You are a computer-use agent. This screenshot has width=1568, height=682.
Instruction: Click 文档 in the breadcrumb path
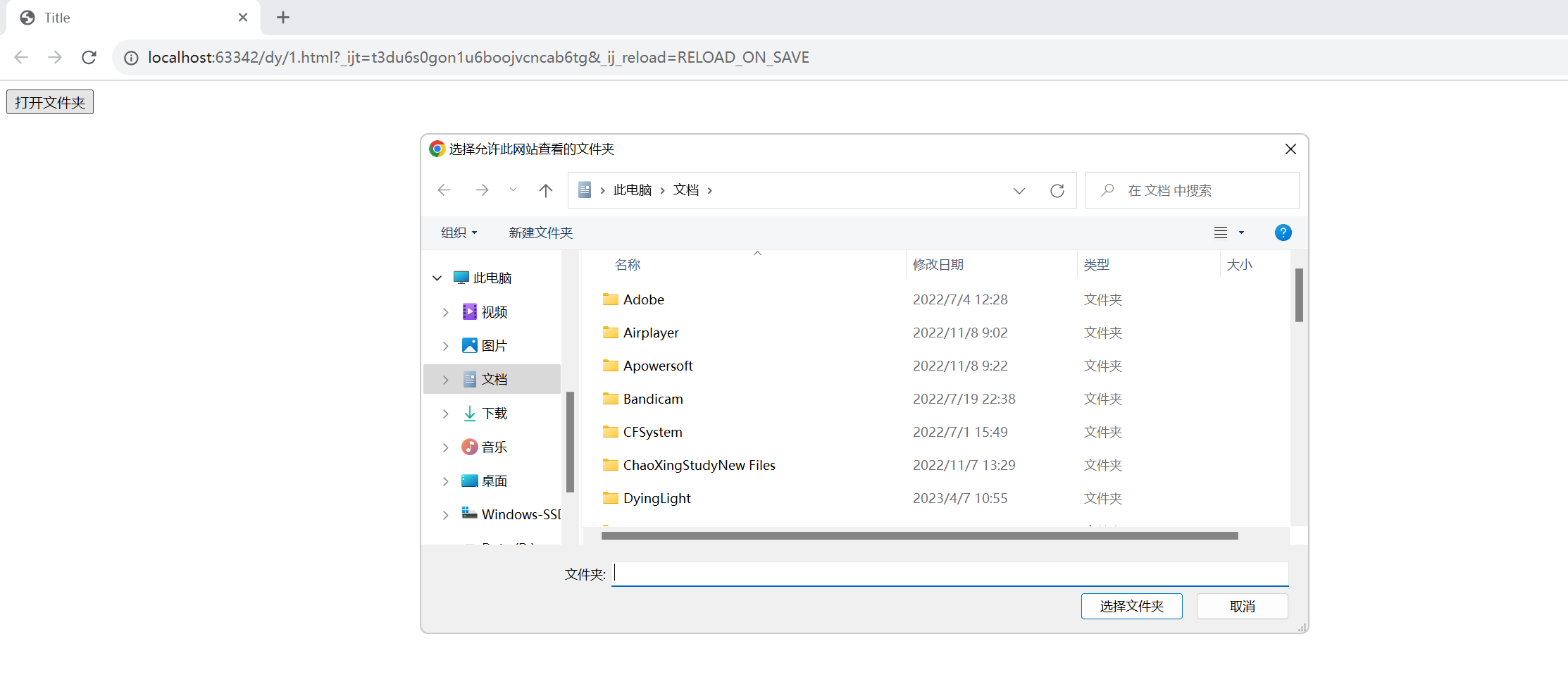click(x=686, y=190)
